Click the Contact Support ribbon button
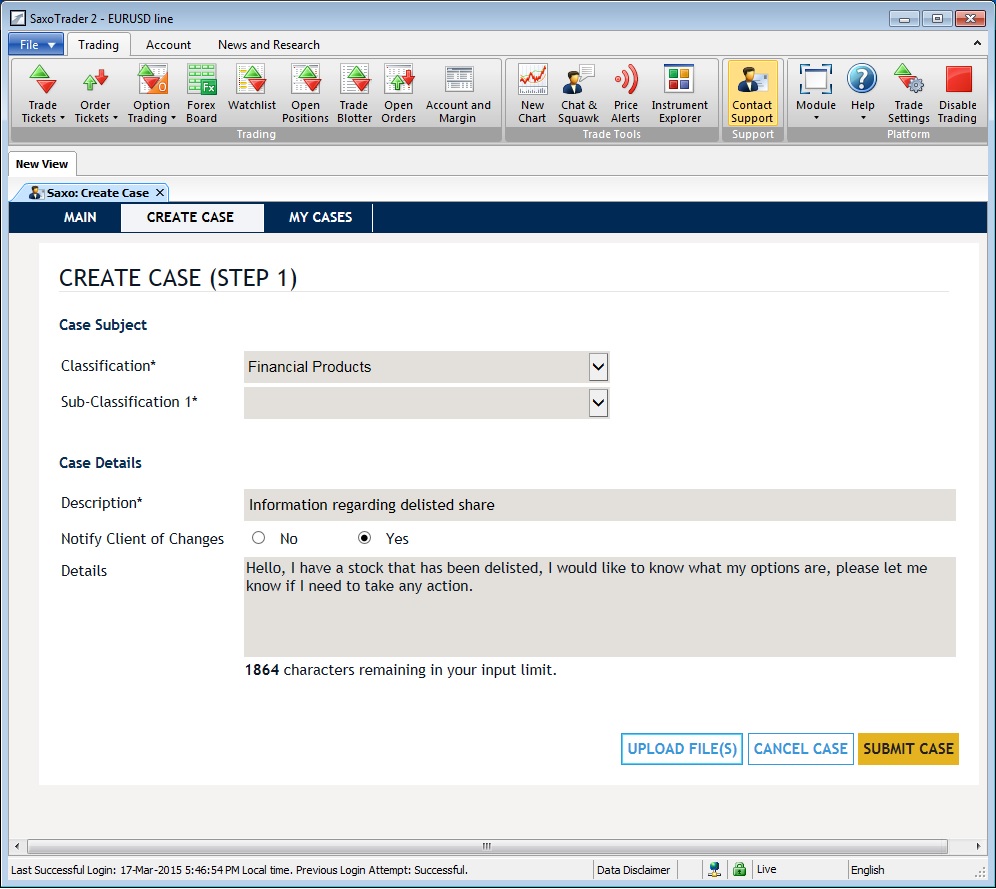Image resolution: width=996 pixels, height=889 pixels. [x=752, y=94]
